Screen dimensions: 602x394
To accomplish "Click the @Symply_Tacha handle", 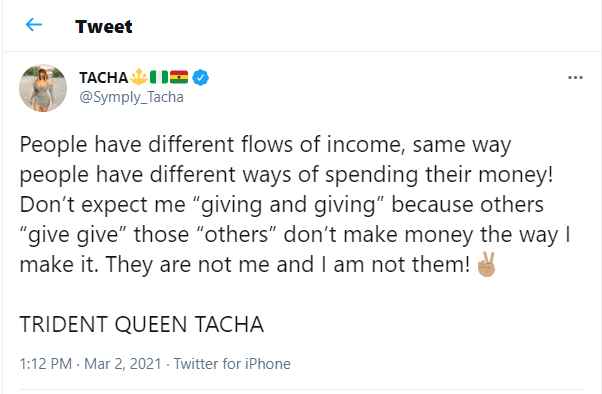I will pyautogui.click(x=131, y=97).
